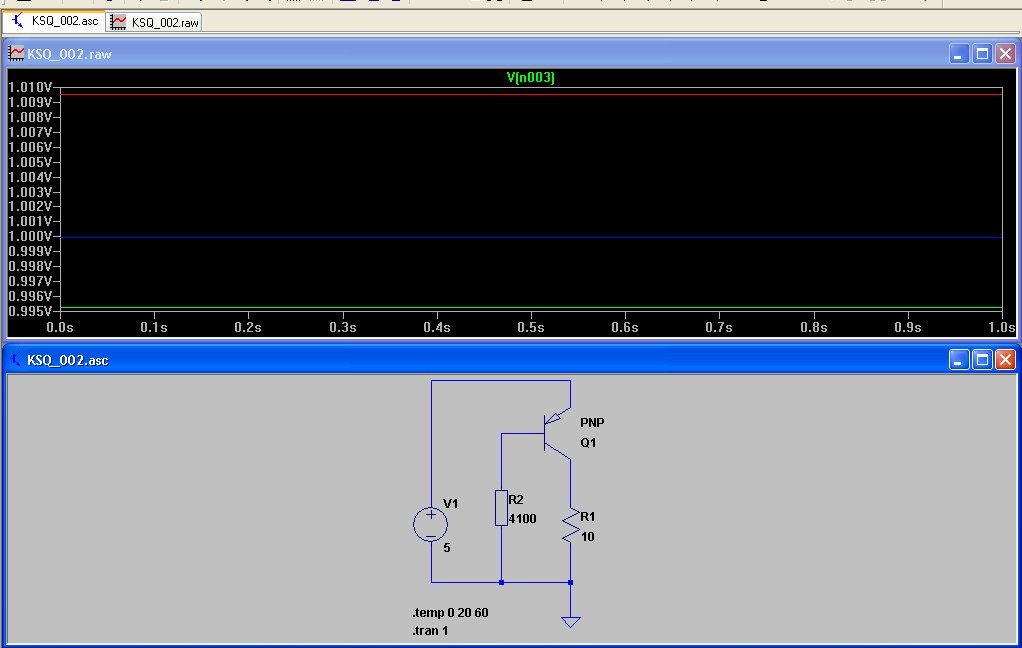This screenshot has width=1022, height=648.
Task: Click the Q1 reference label
Action: [588, 443]
